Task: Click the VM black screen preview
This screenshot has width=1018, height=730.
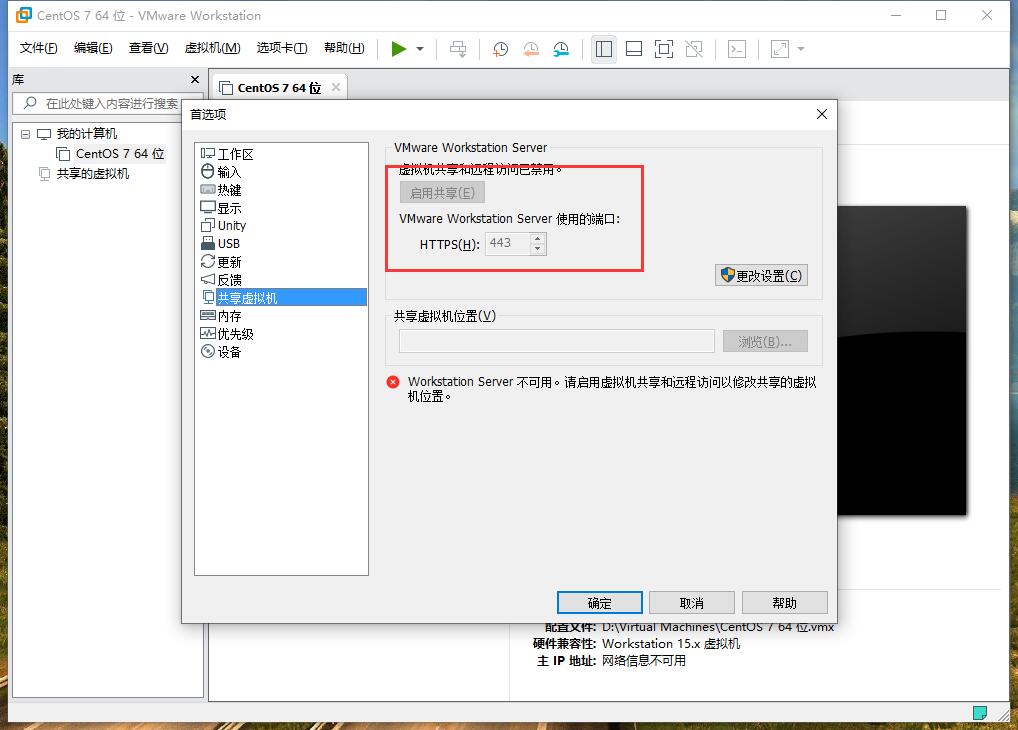Action: coord(902,361)
